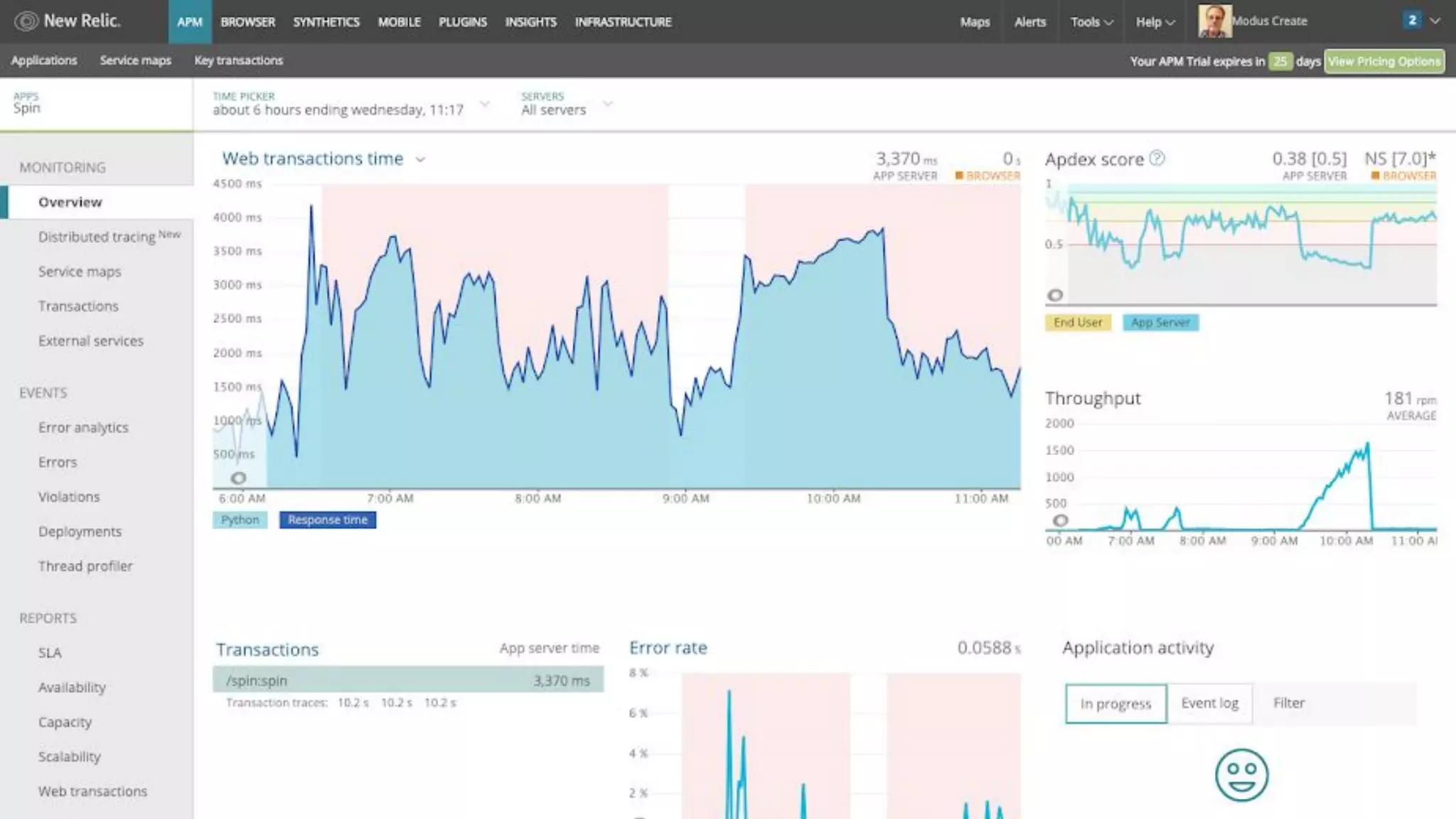Image resolution: width=1456 pixels, height=819 pixels.
Task: Open the Apdex score help icon
Action: 1157,158
